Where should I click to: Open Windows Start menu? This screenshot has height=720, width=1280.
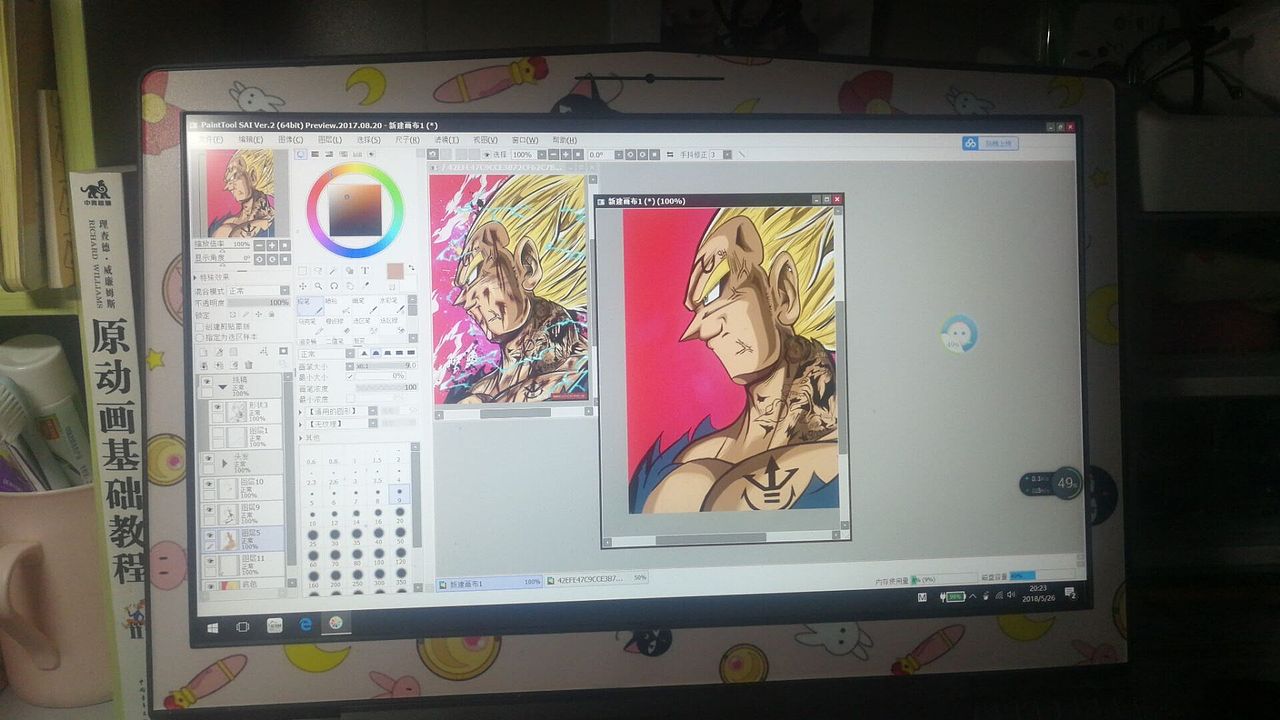pyautogui.click(x=213, y=627)
